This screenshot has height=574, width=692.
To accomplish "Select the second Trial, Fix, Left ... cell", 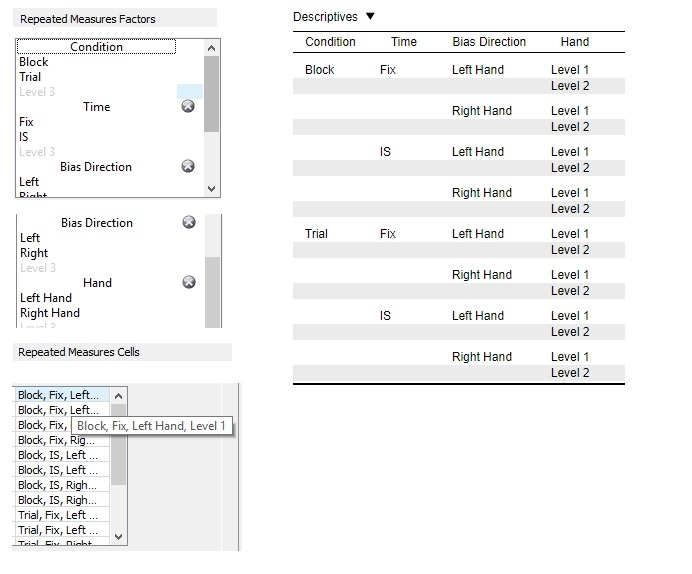I will pyautogui.click(x=63, y=530).
